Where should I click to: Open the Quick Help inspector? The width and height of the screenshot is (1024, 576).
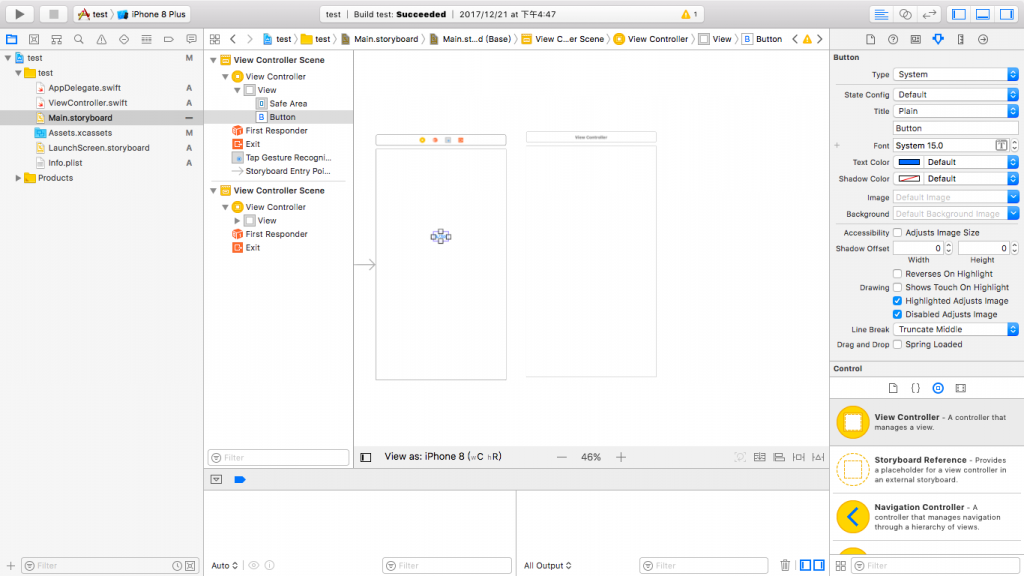point(893,39)
